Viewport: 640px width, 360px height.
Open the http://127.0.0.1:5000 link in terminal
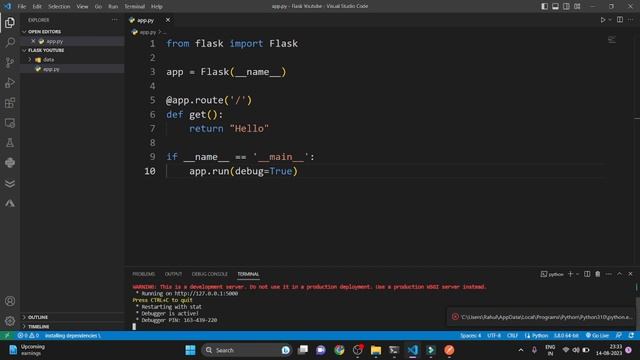tap(206, 293)
